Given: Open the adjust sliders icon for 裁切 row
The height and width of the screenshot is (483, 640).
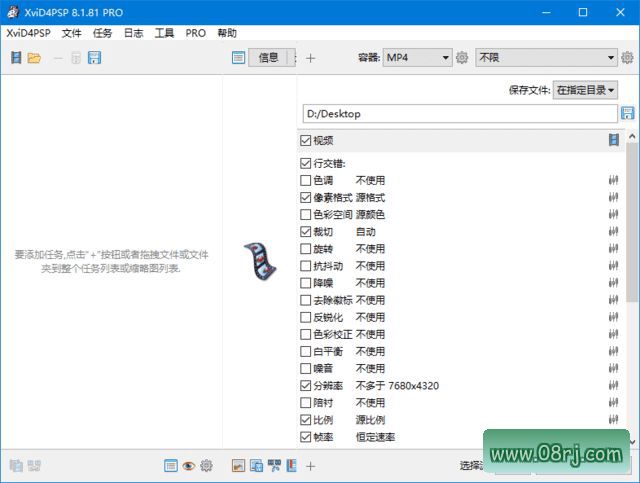Looking at the screenshot, I should click(613, 231).
